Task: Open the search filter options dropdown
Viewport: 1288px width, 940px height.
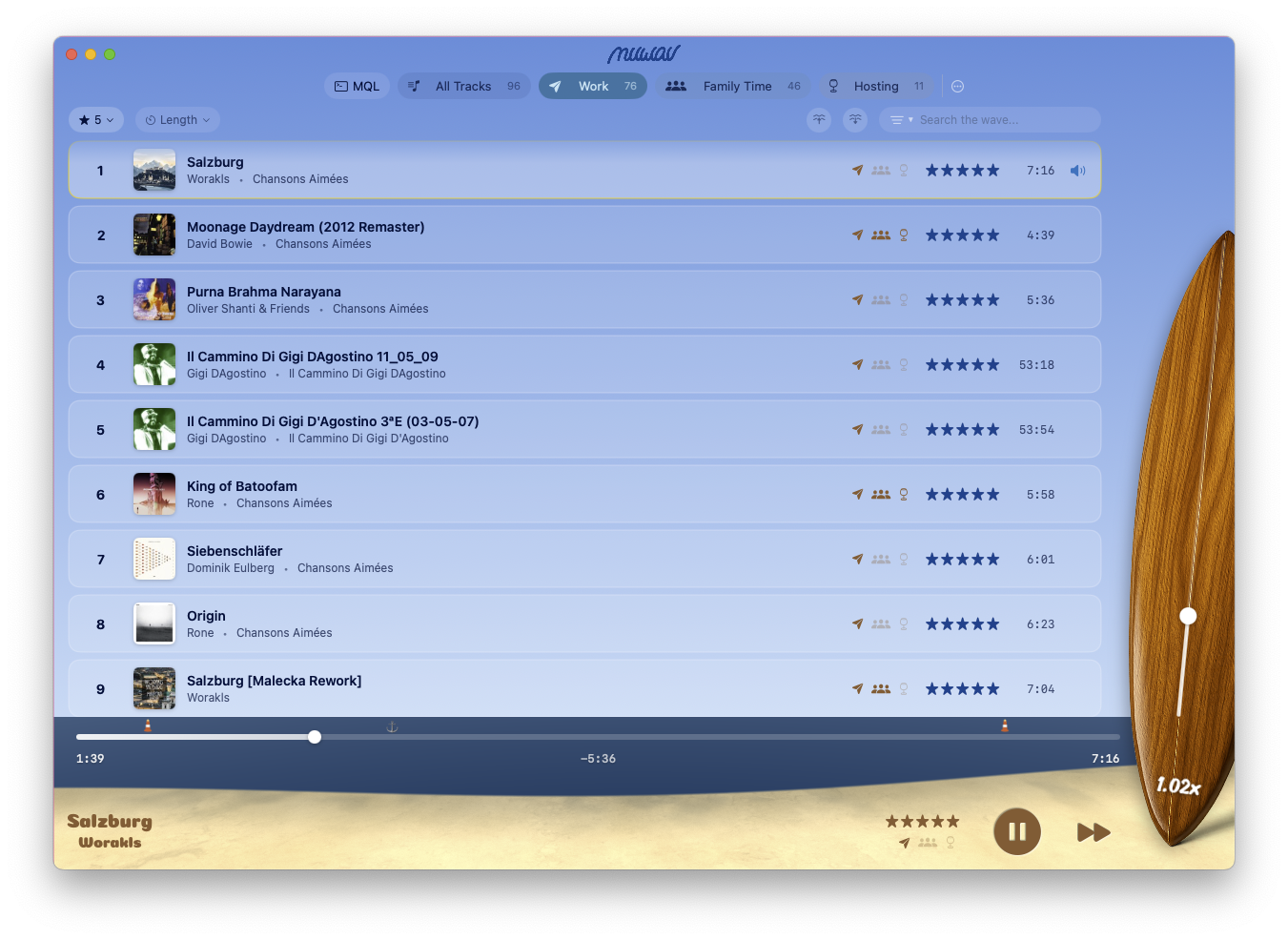Action: (900, 120)
